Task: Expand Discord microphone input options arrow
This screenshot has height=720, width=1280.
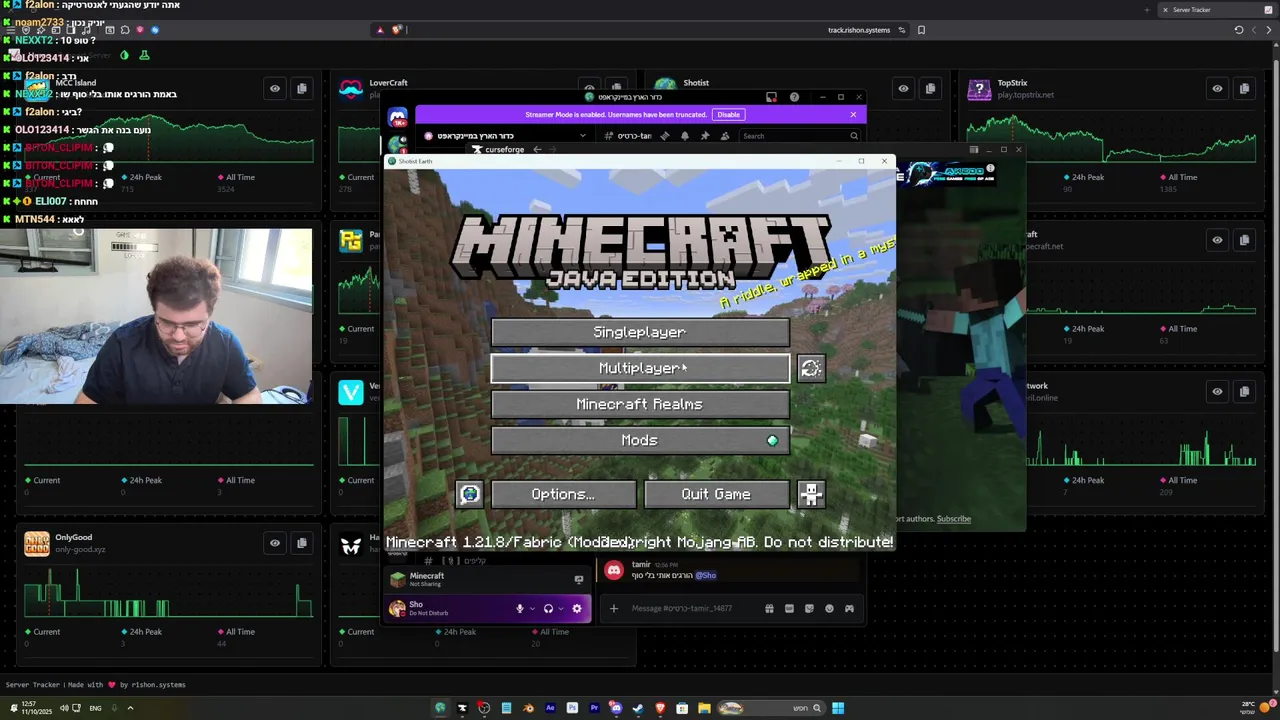Action: coord(532,608)
